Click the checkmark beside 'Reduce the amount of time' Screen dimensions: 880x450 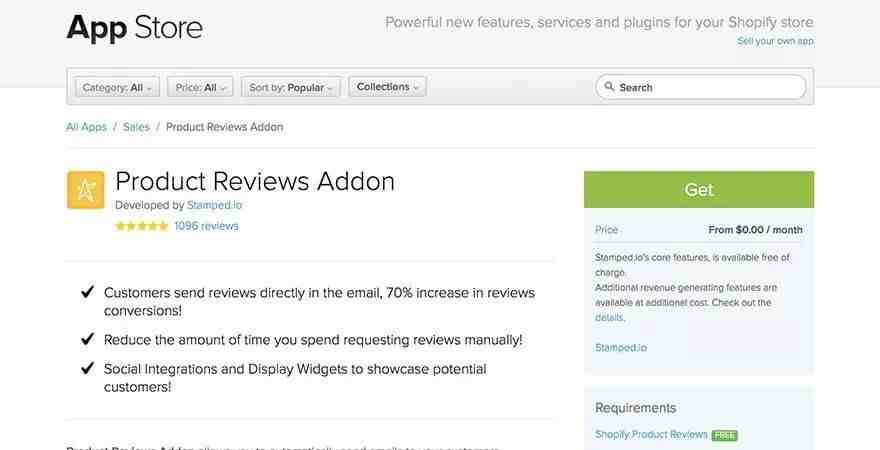click(x=88, y=339)
